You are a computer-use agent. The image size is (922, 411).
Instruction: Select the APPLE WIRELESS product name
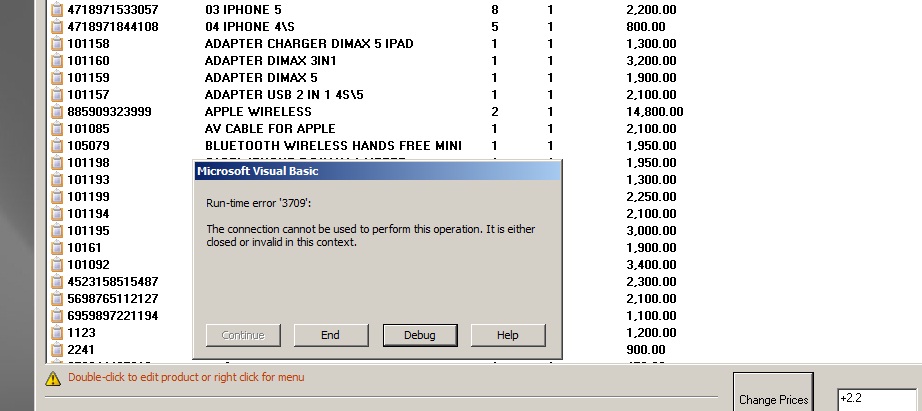(258, 112)
